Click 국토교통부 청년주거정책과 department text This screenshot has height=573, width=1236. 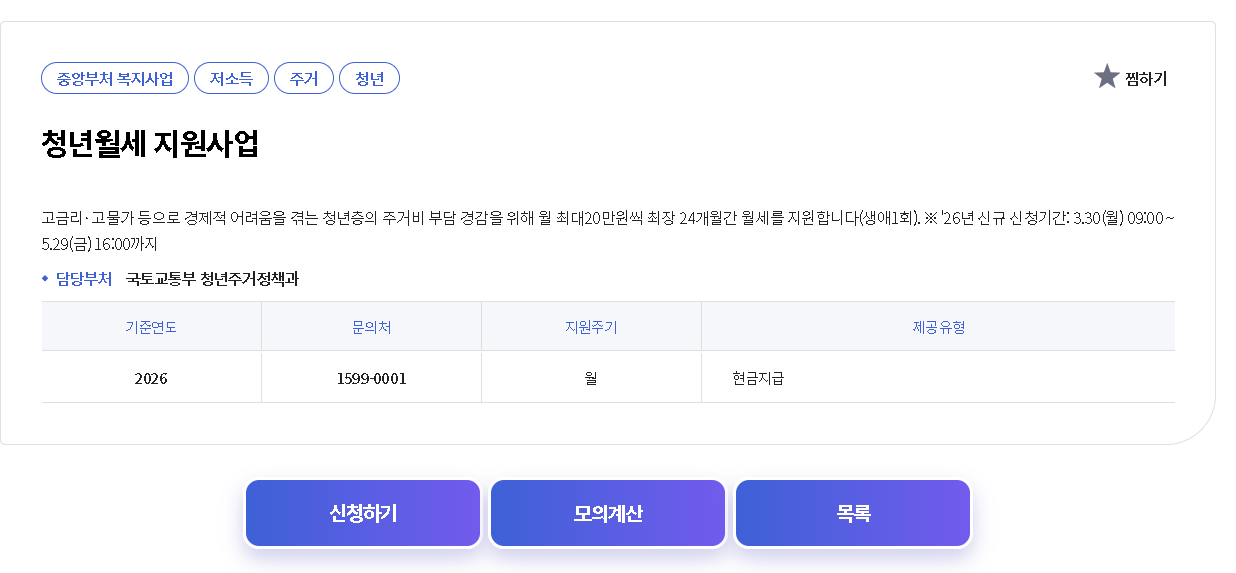point(212,279)
